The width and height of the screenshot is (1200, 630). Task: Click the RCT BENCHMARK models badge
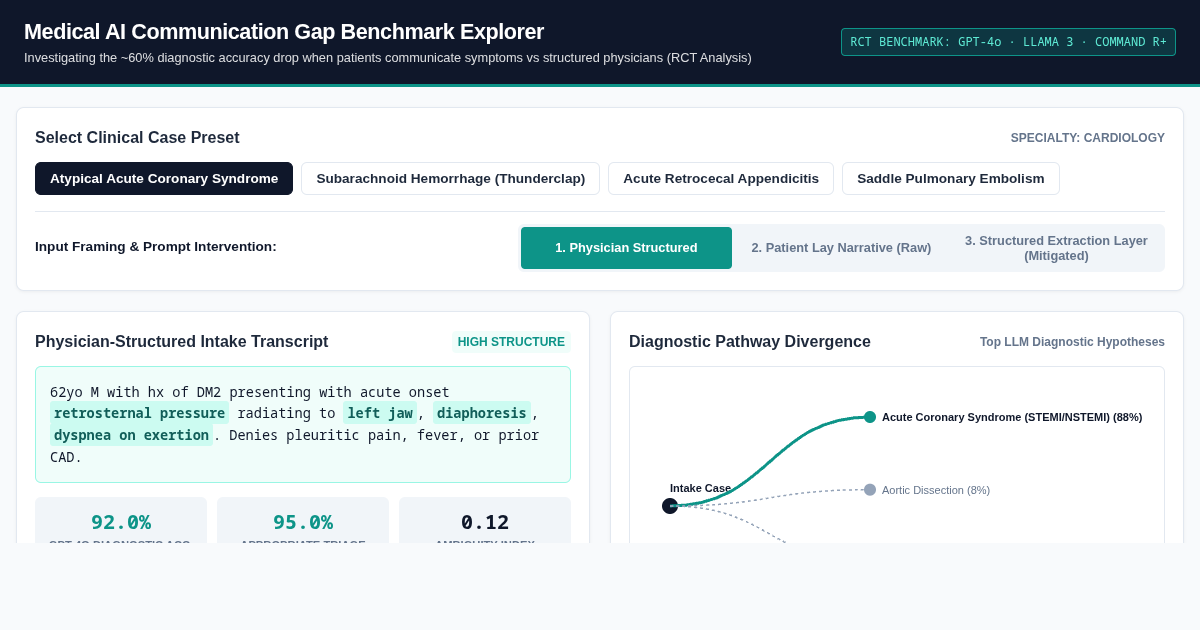coord(1008,42)
